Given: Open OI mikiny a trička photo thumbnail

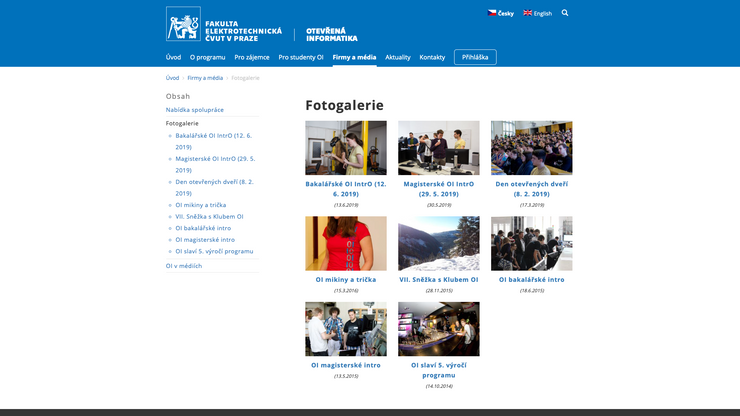Looking at the screenshot, I should pos(346,243).
